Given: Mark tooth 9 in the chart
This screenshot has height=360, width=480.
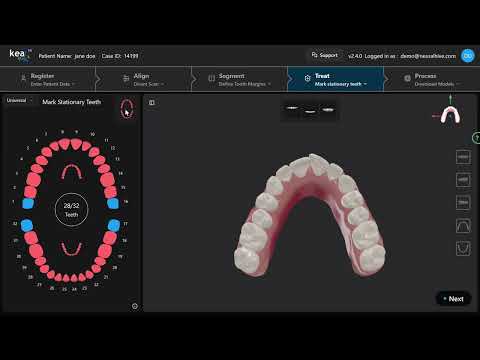Looking at the screenshot, I should click(76, 144).
